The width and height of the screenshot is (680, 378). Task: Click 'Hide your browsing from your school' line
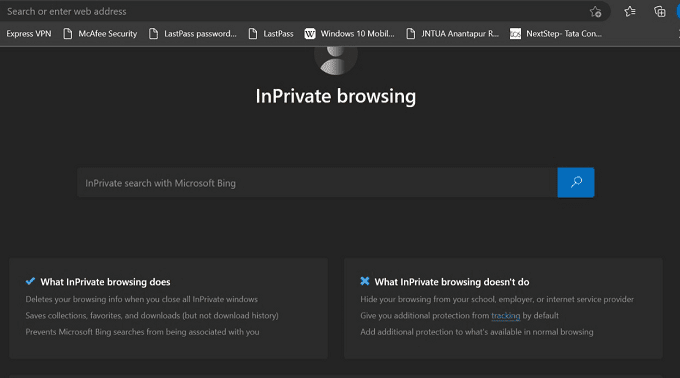[497, 300]
